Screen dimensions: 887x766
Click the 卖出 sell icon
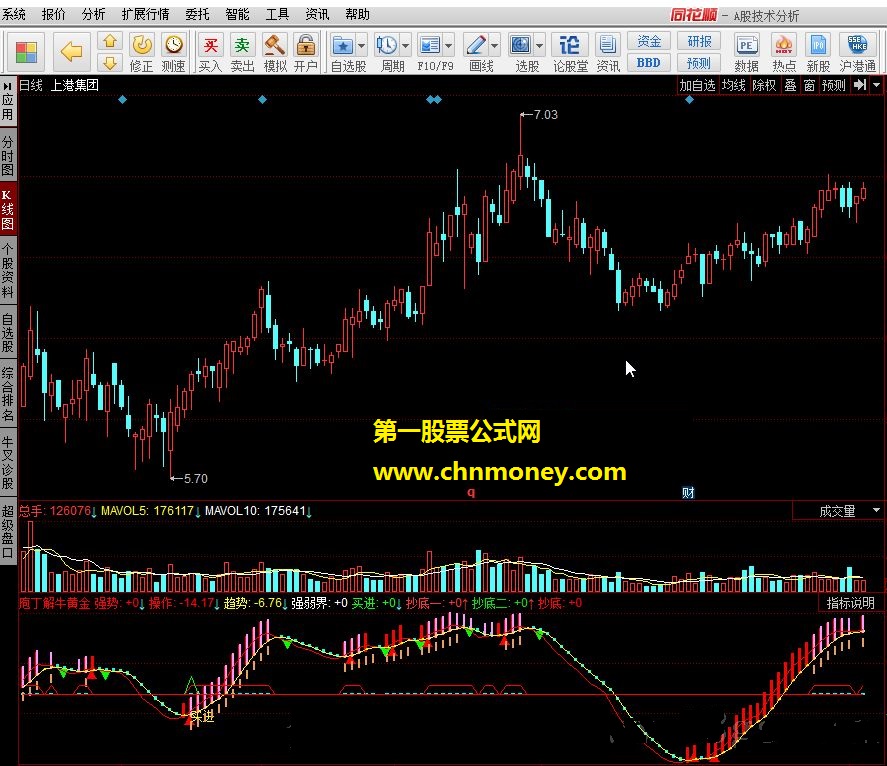[x=242, y=53]
